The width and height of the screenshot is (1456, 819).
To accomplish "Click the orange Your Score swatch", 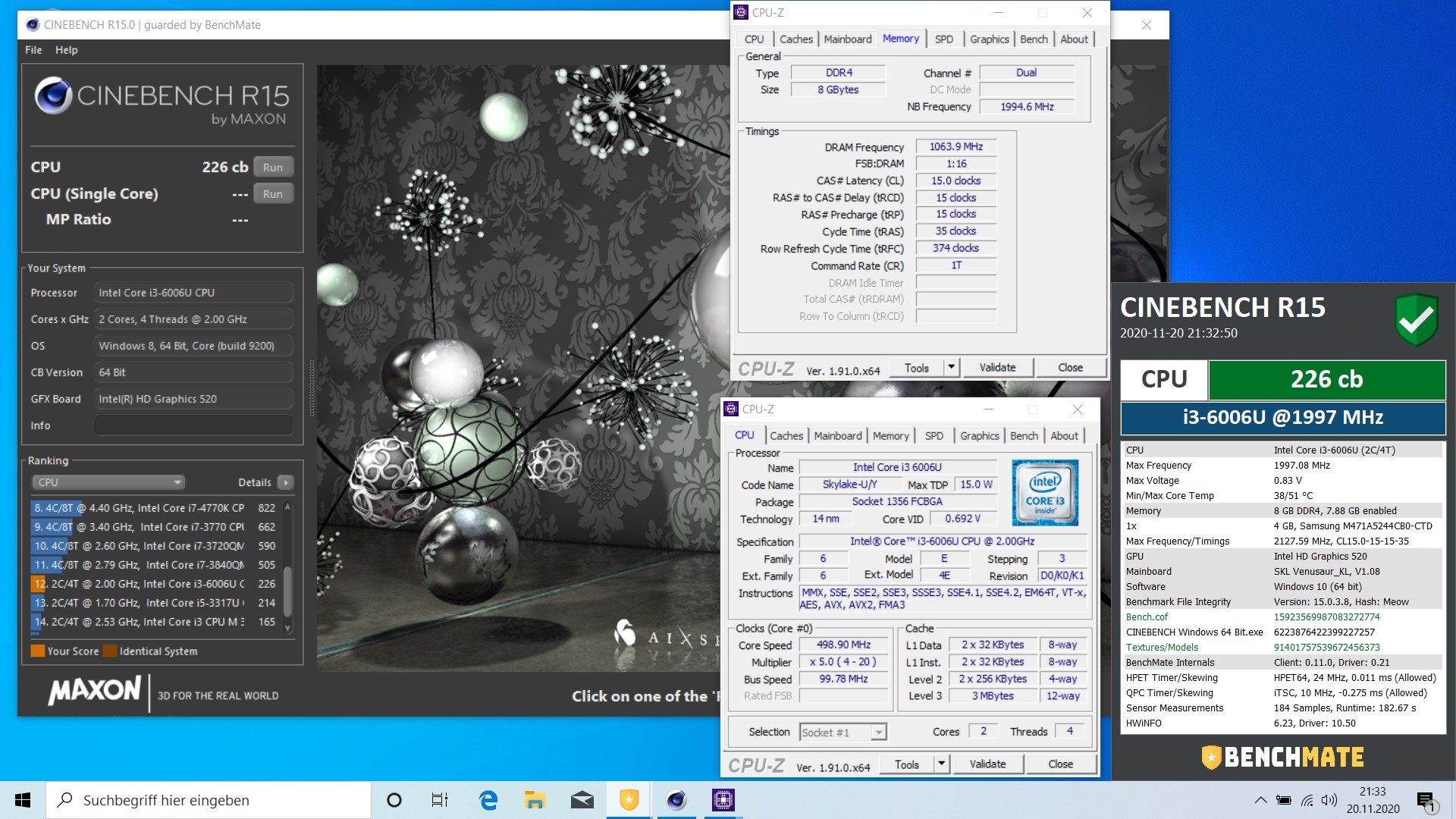I will click(x=37, y=651).
